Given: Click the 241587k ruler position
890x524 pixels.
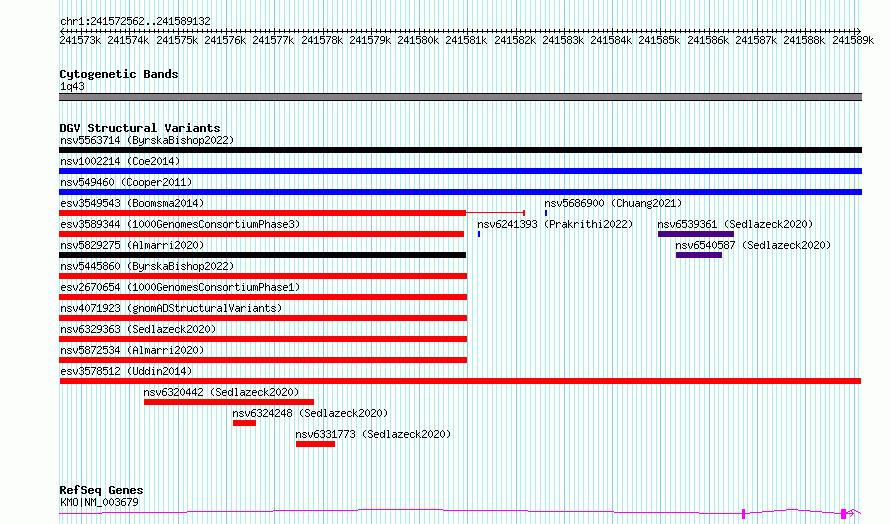Looking at the screenshot, I should point(755,40).
